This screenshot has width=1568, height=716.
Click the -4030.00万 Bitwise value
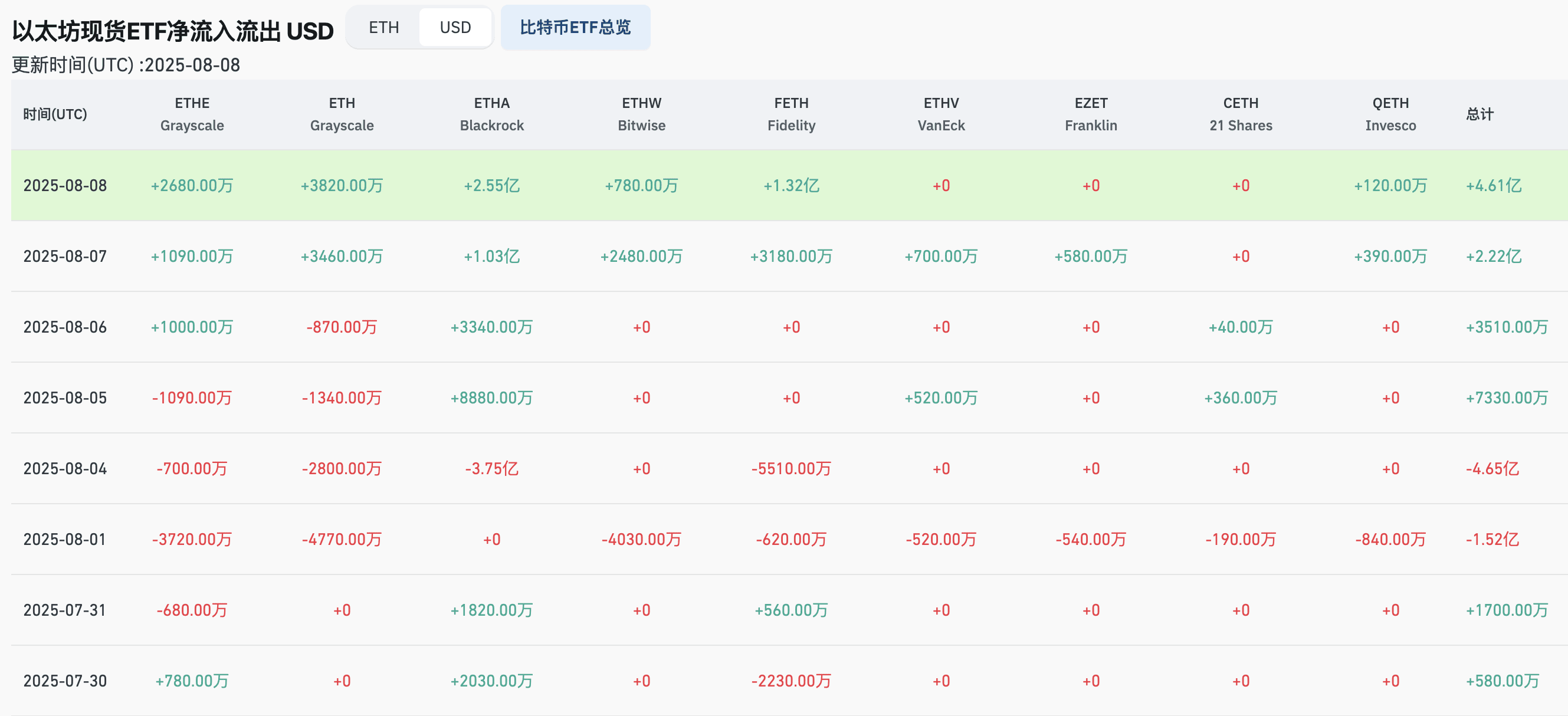pyautogui.click(x=641, y=539)
